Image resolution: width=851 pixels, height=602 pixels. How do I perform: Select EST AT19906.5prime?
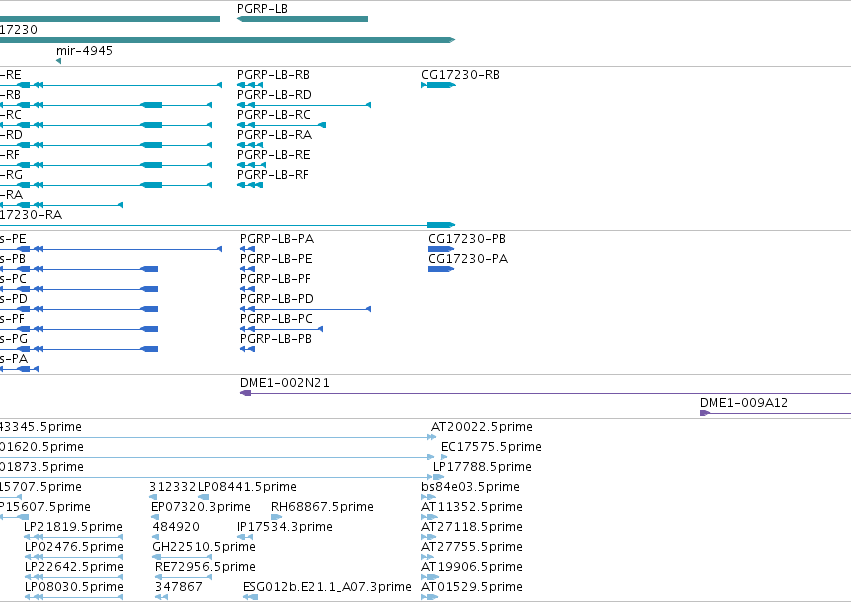coord(472,567)
